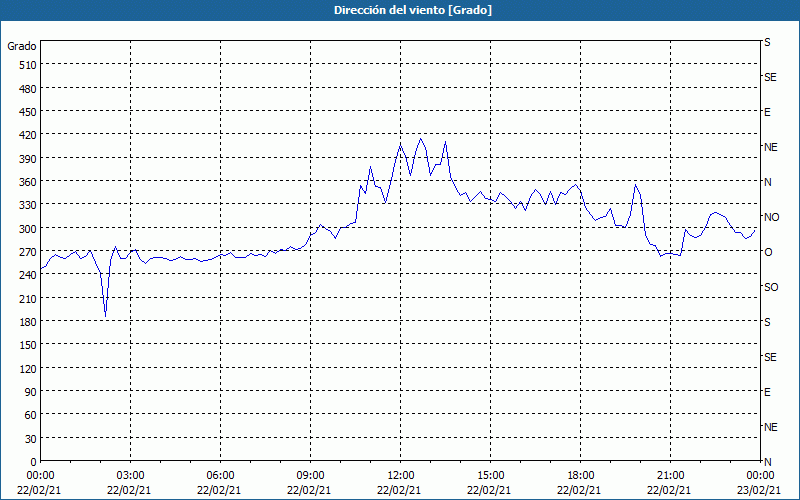Click the "NO" compass label
This screenshot has width=800, height=500.
click(x=771, y=217)
